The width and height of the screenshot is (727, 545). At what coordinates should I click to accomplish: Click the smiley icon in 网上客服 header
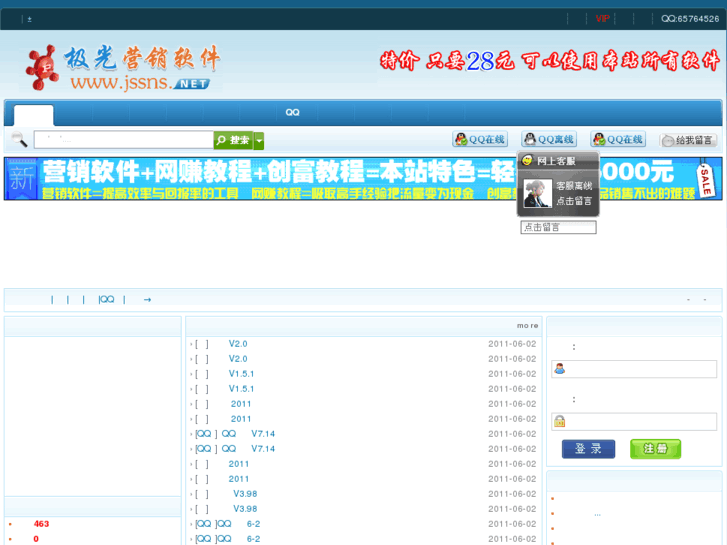point(527,160)
